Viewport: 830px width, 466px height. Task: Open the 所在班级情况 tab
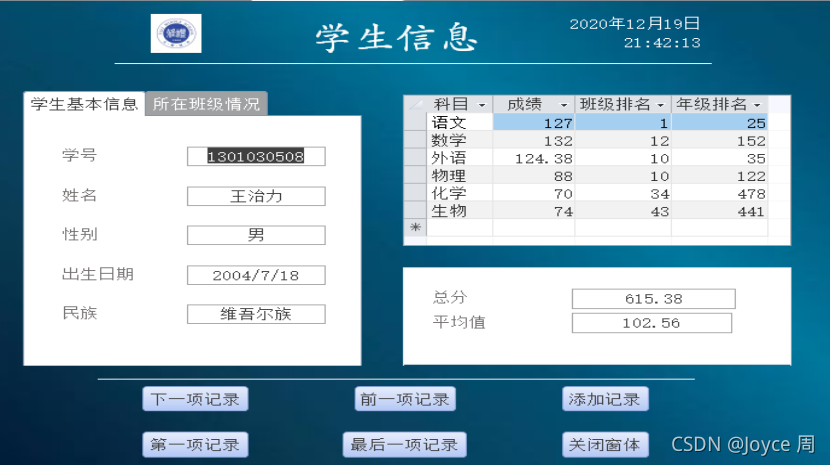206,104
